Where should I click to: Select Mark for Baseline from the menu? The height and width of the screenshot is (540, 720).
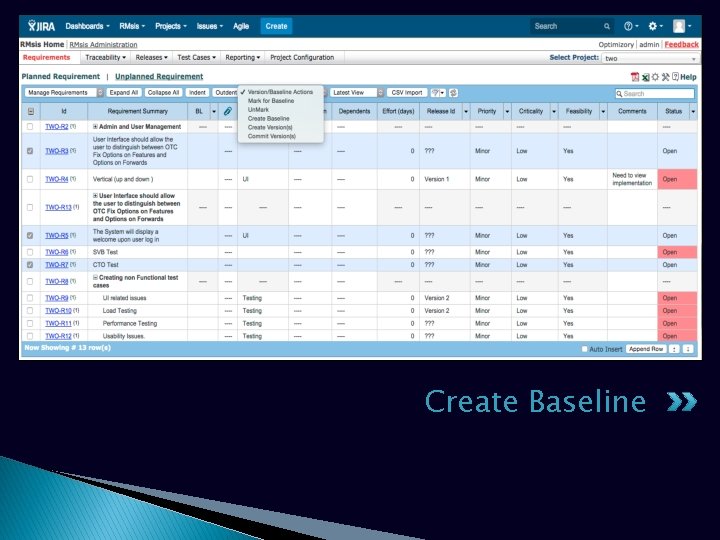point(271,101)
